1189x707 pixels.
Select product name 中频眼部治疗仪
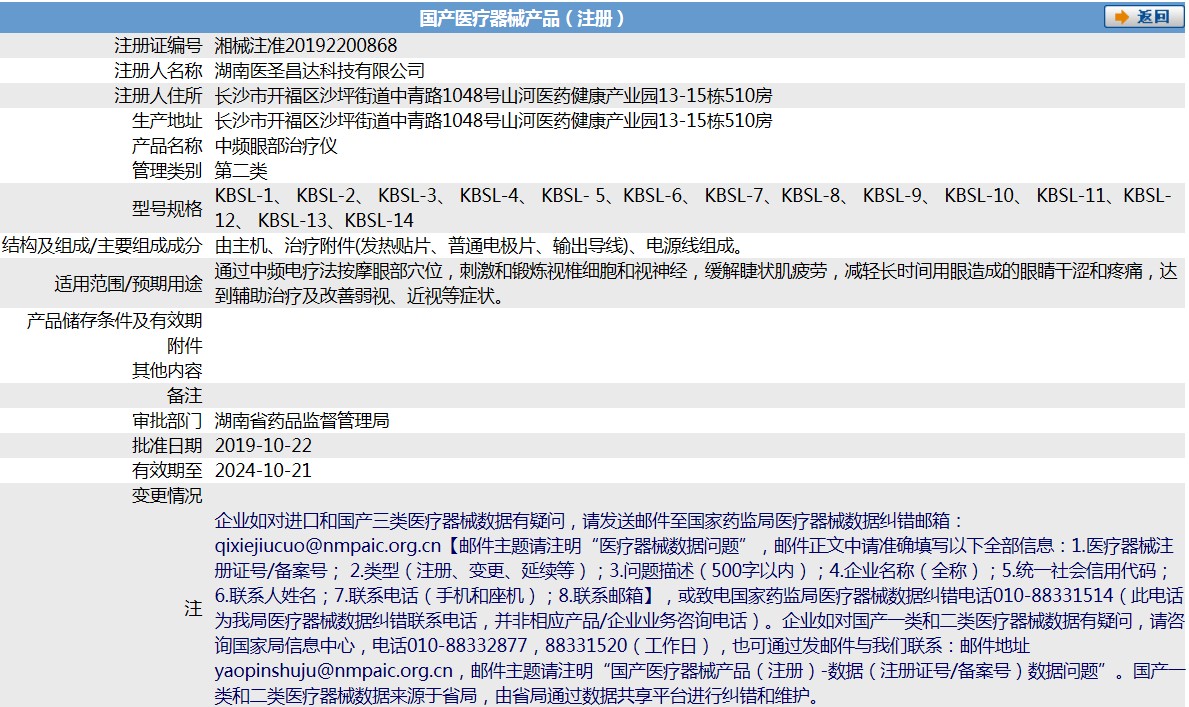[276, 146]
